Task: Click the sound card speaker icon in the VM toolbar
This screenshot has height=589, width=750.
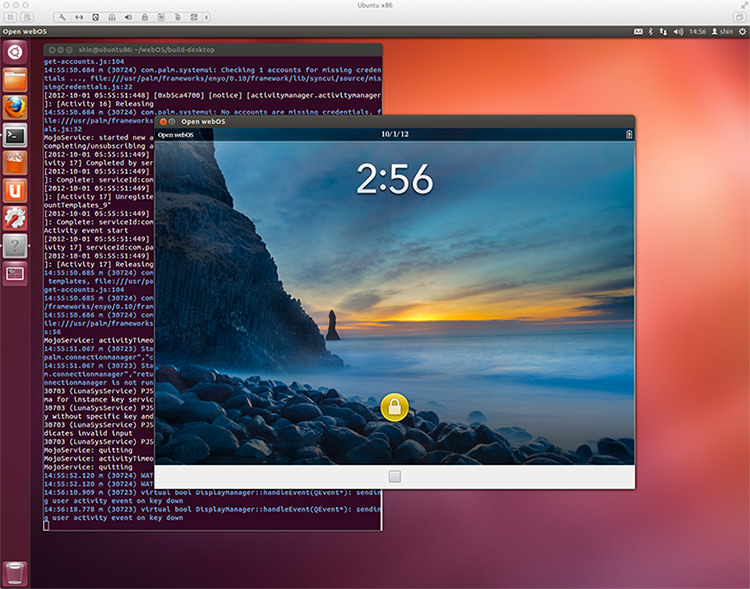Action: [x=128, y=17]
